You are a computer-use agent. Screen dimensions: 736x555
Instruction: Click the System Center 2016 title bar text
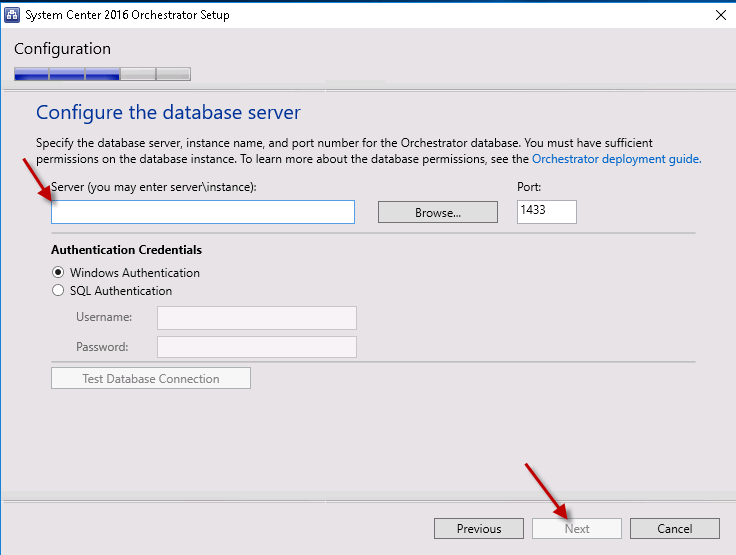(x=129, y=15)
